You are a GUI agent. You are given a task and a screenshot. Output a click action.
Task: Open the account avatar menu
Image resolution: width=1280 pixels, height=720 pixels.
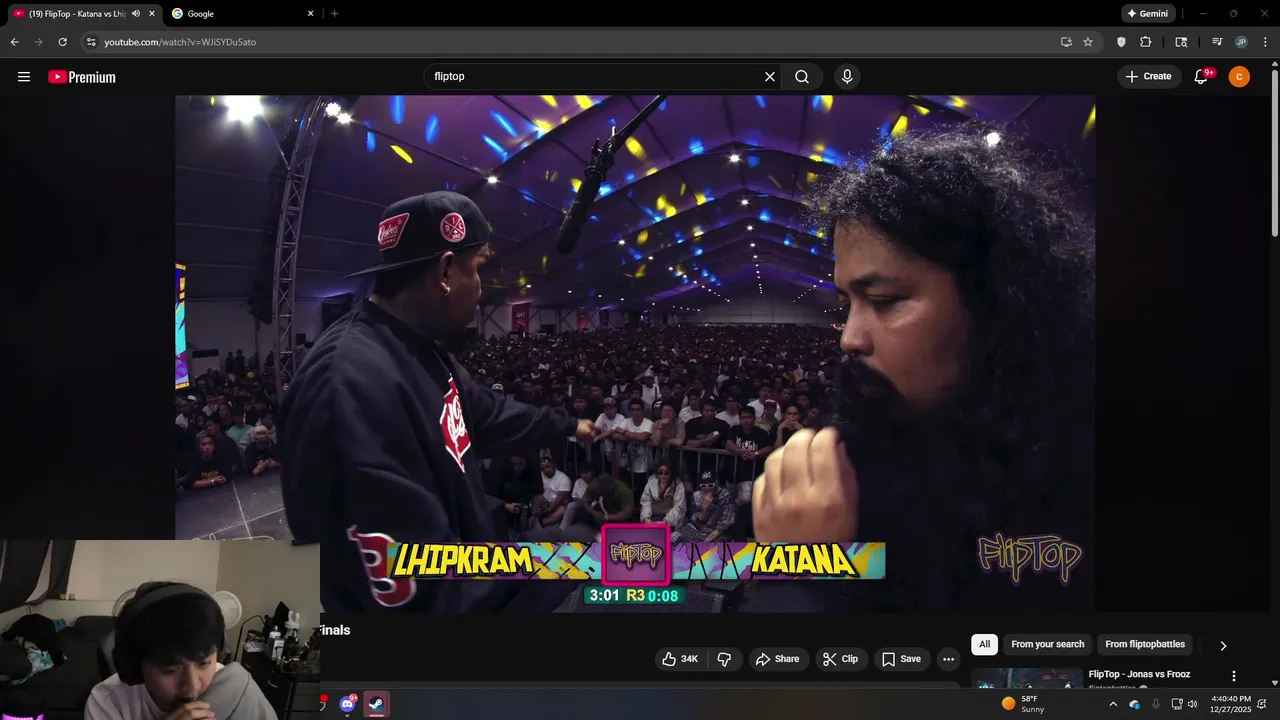(x=1239, y=77)
